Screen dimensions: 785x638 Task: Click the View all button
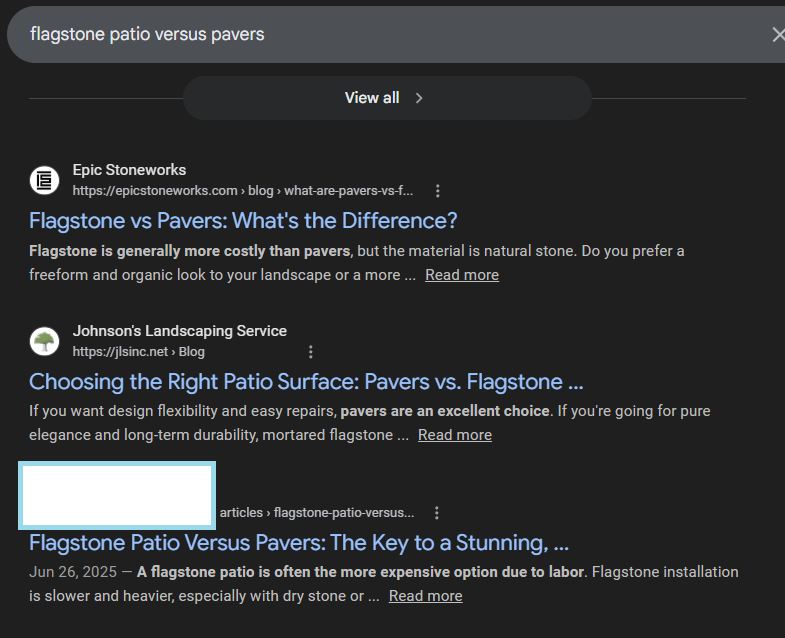coord(372,98)
